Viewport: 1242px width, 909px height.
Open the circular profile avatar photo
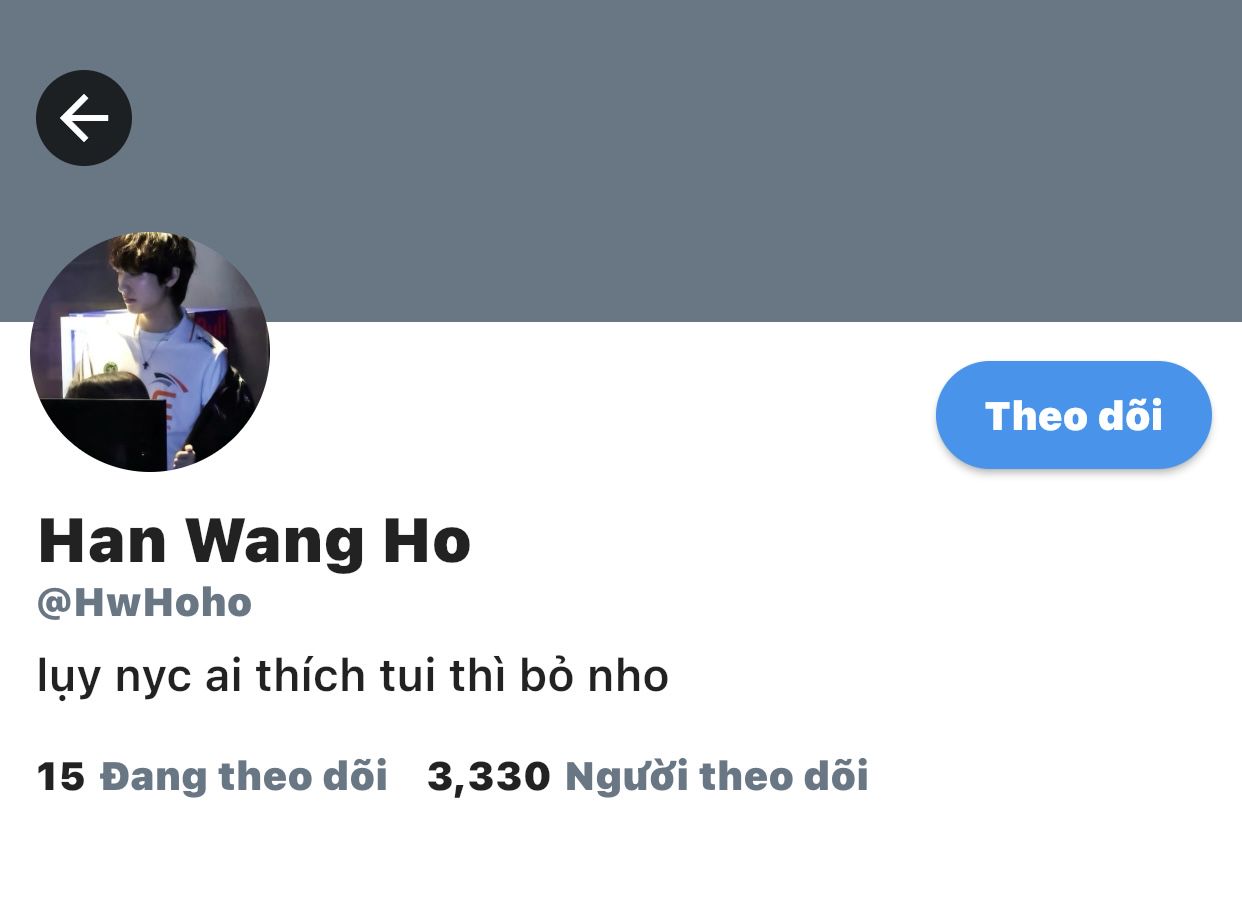150,352
